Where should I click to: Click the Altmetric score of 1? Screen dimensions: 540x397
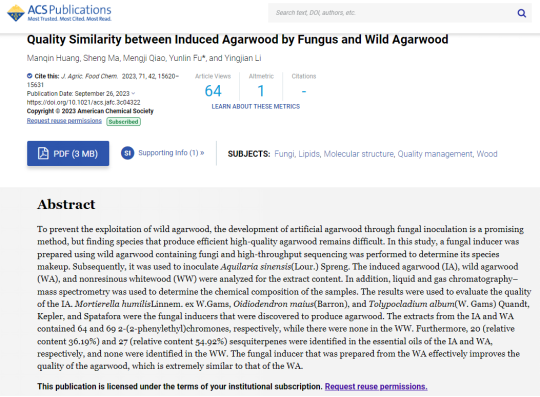[261, 91]
